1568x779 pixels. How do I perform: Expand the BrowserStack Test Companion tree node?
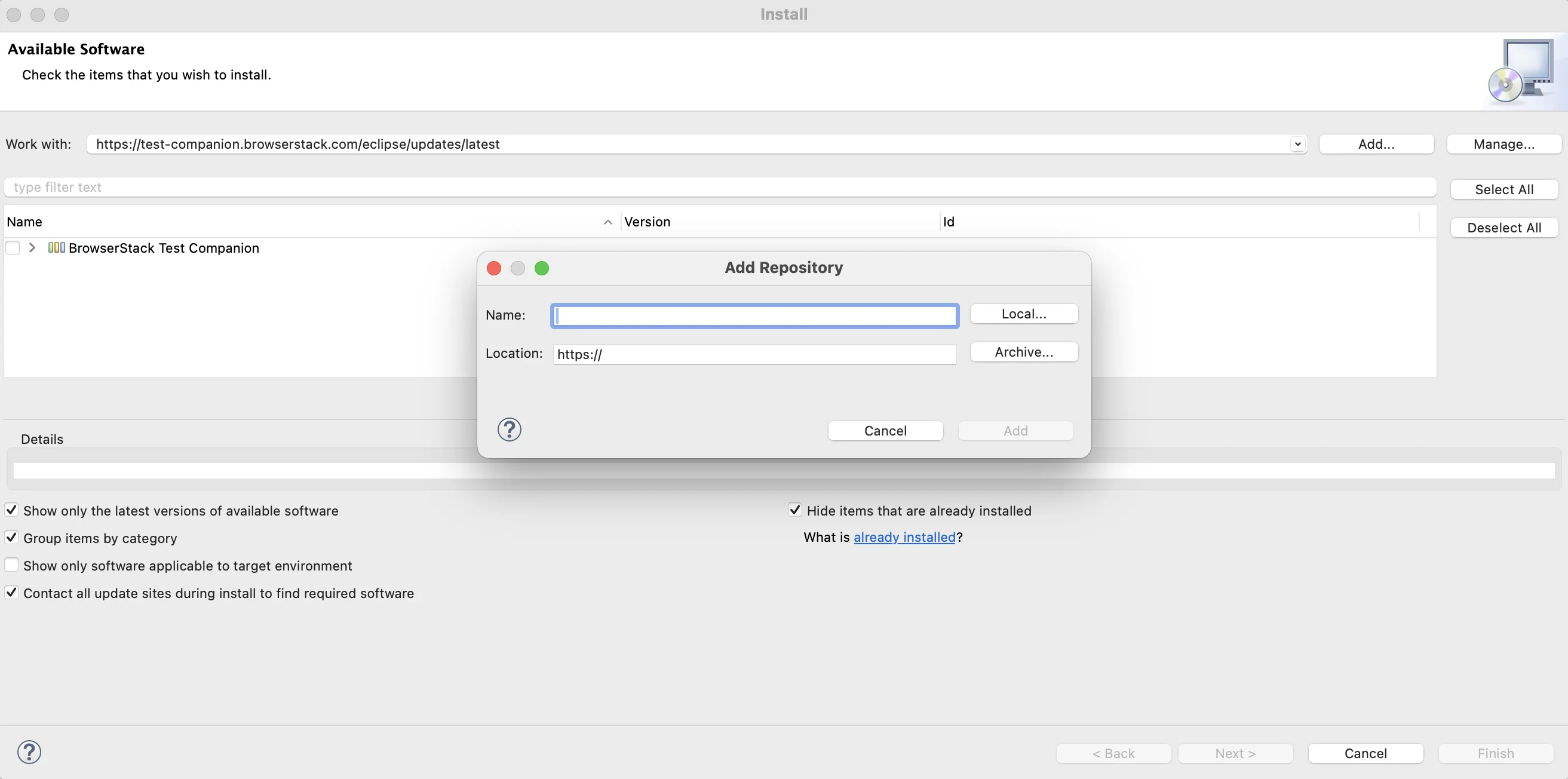(32, 248)
